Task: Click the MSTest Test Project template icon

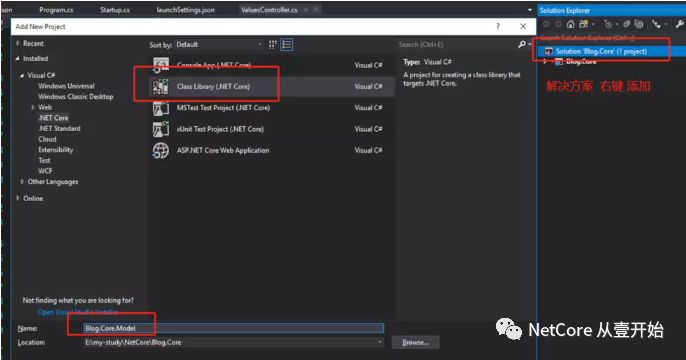Action: click(x=161, y=108)
